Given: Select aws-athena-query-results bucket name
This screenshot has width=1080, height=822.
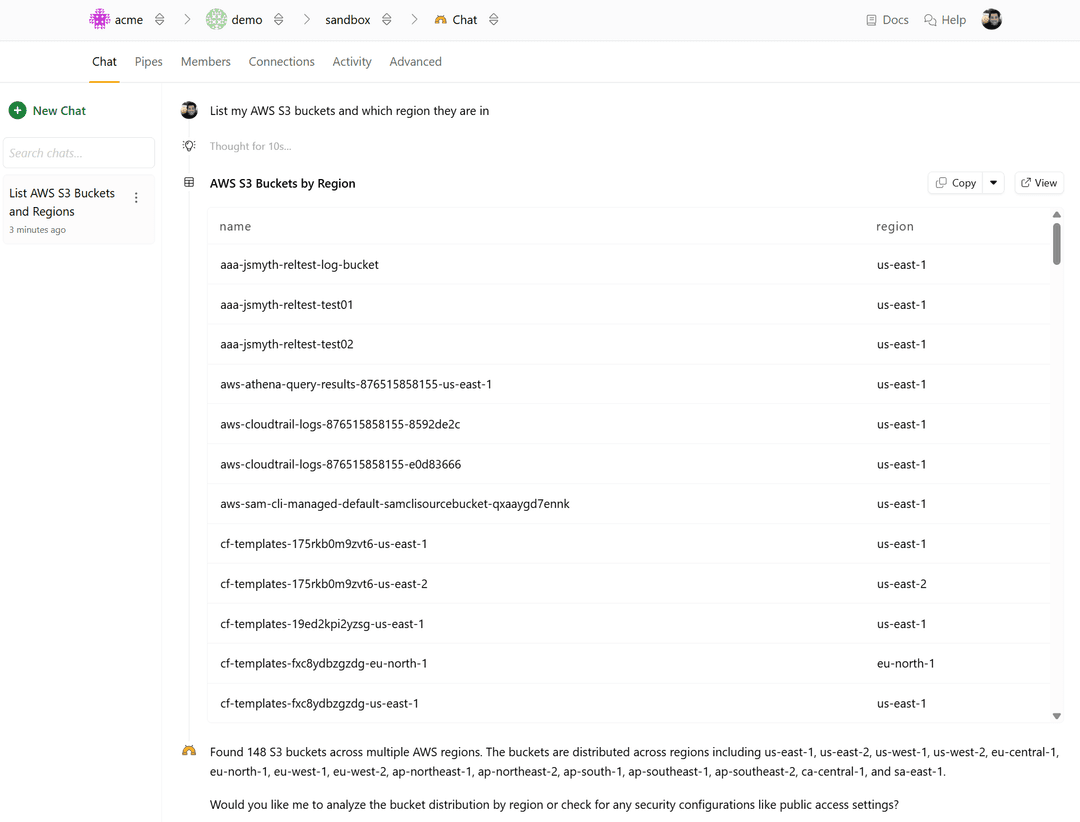Looking at the screenshot, I should (355, 384).
